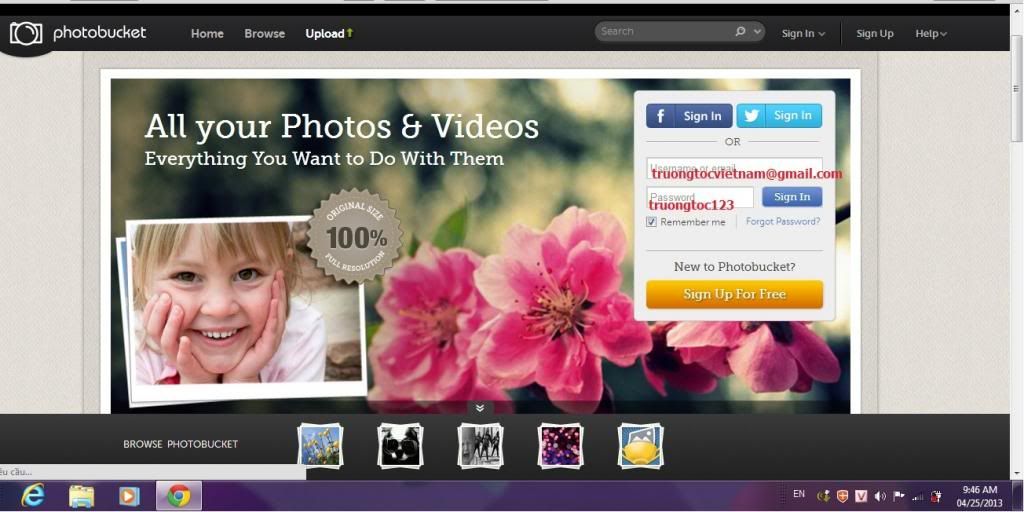Click the smiling child photo
Image resolution: width=1024 pixels, height=512 pixels.
(246, 304)
